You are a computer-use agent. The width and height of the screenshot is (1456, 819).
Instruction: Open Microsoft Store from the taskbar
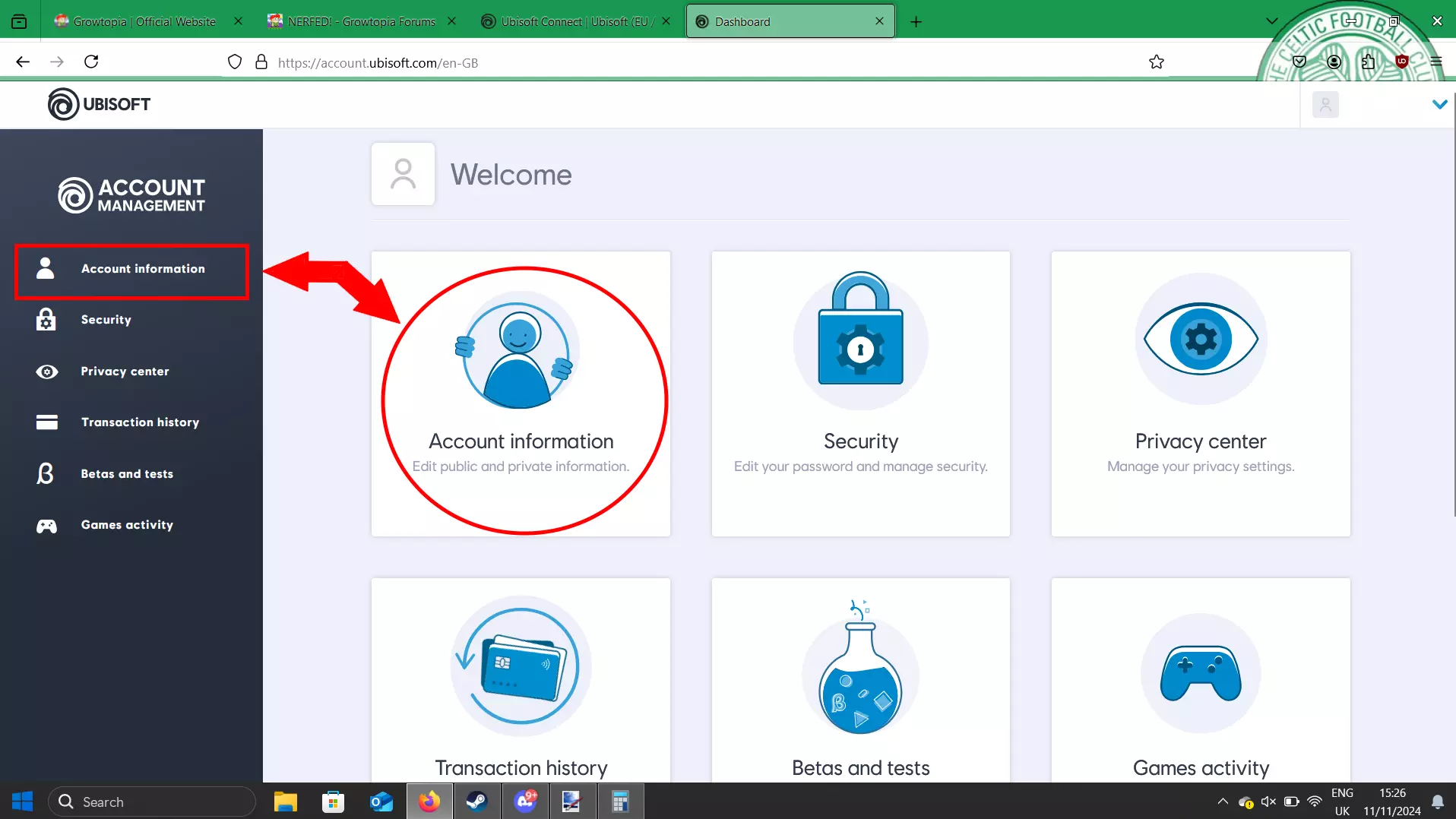click(334, 802)
